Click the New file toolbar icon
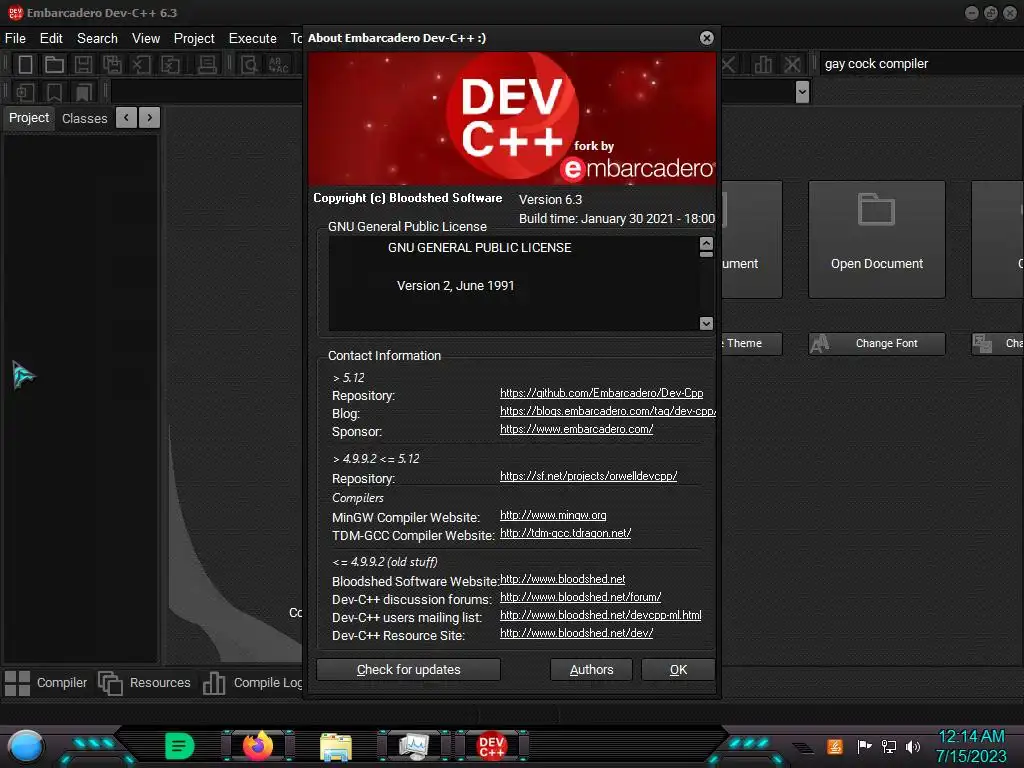 (x=25, y=65)
